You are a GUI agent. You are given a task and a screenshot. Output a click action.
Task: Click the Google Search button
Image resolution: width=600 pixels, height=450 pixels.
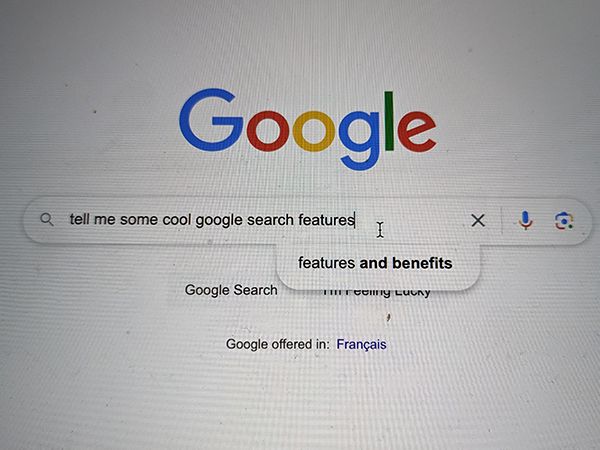coord(231,290)
